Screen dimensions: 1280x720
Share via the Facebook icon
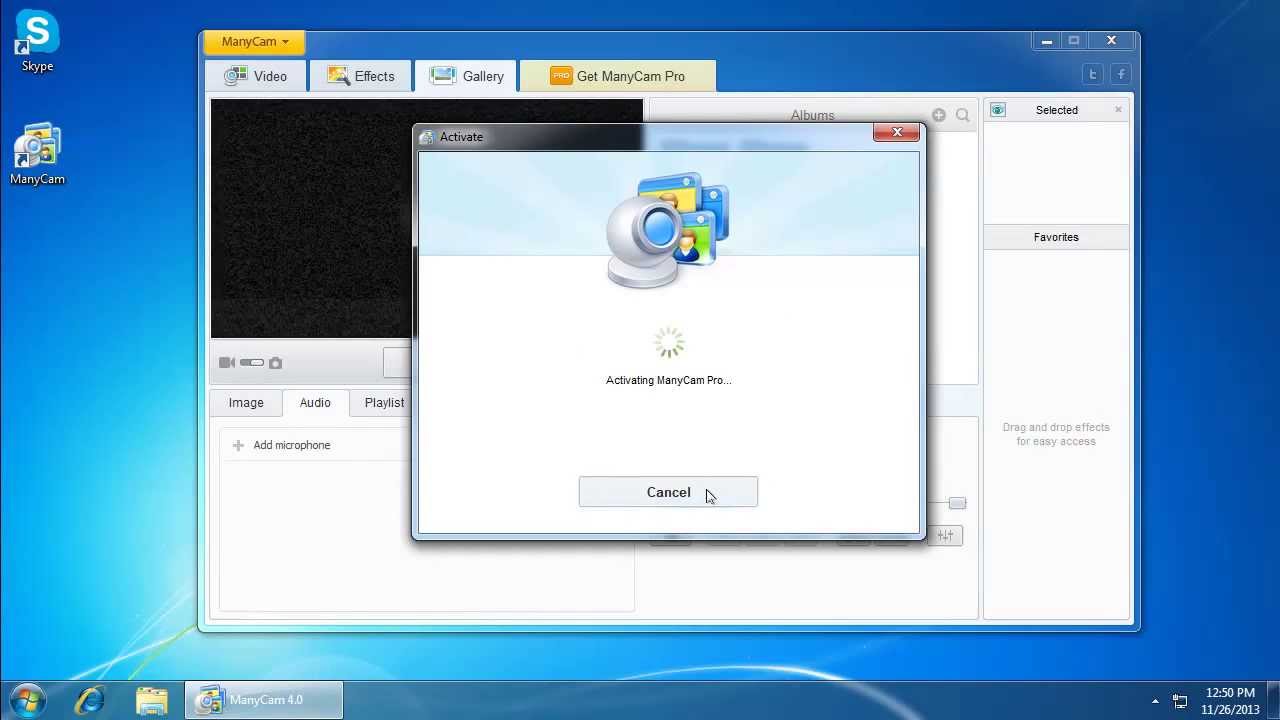(x=1121, y=74)
